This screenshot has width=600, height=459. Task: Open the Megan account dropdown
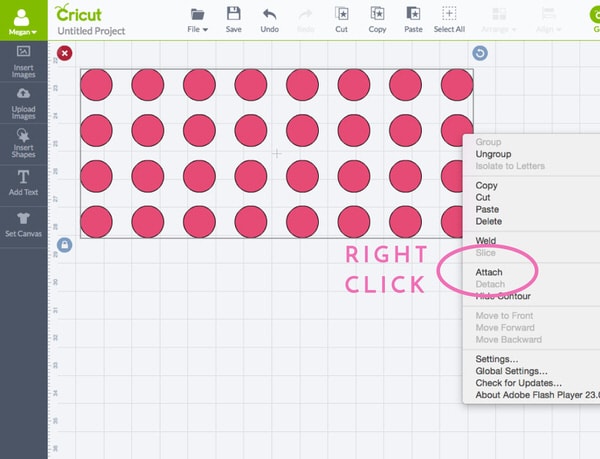point(23,20)
